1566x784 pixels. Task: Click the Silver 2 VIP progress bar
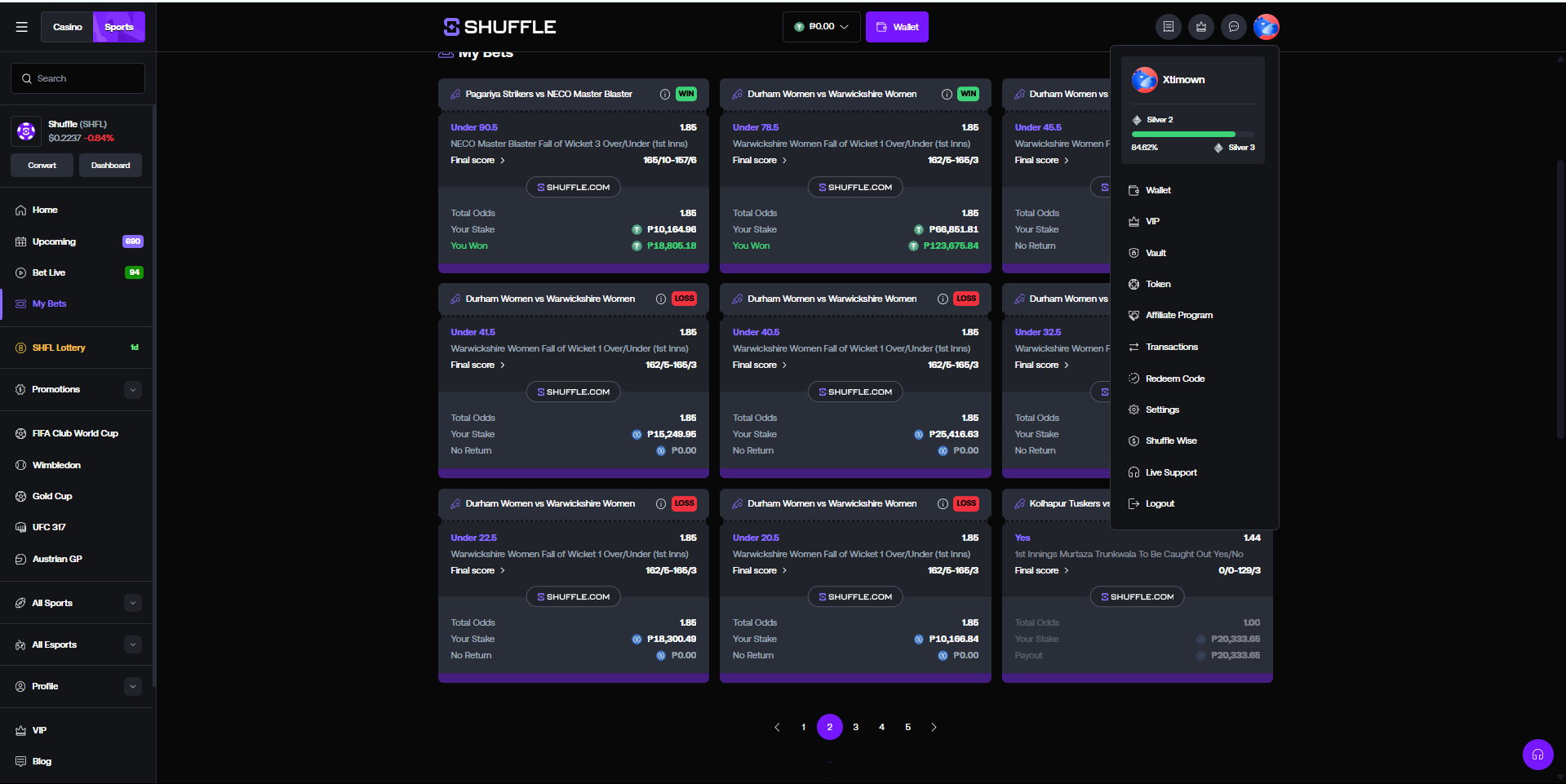(x=1193, y=134)
